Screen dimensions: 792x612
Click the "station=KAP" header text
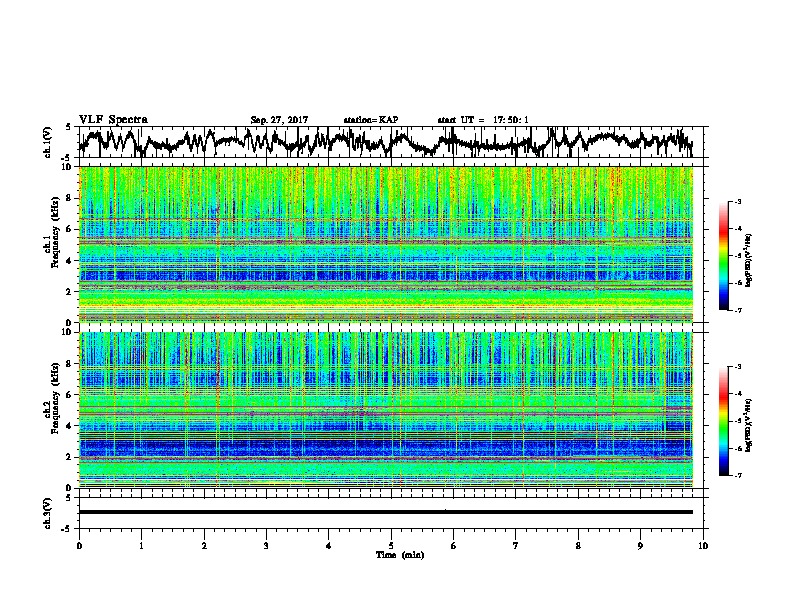370,120
